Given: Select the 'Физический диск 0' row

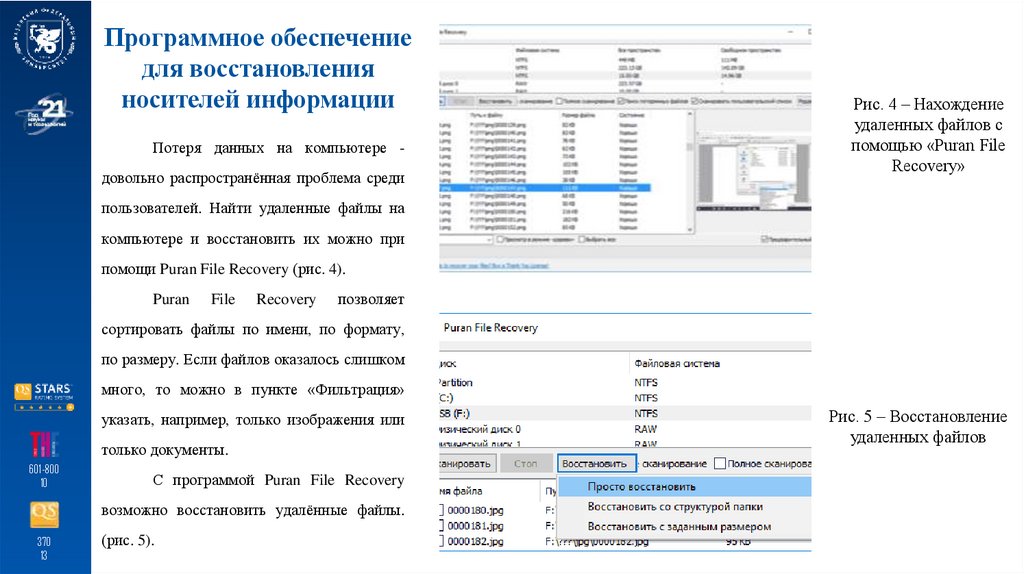Looking at the screenshot, I should (625, 429).
